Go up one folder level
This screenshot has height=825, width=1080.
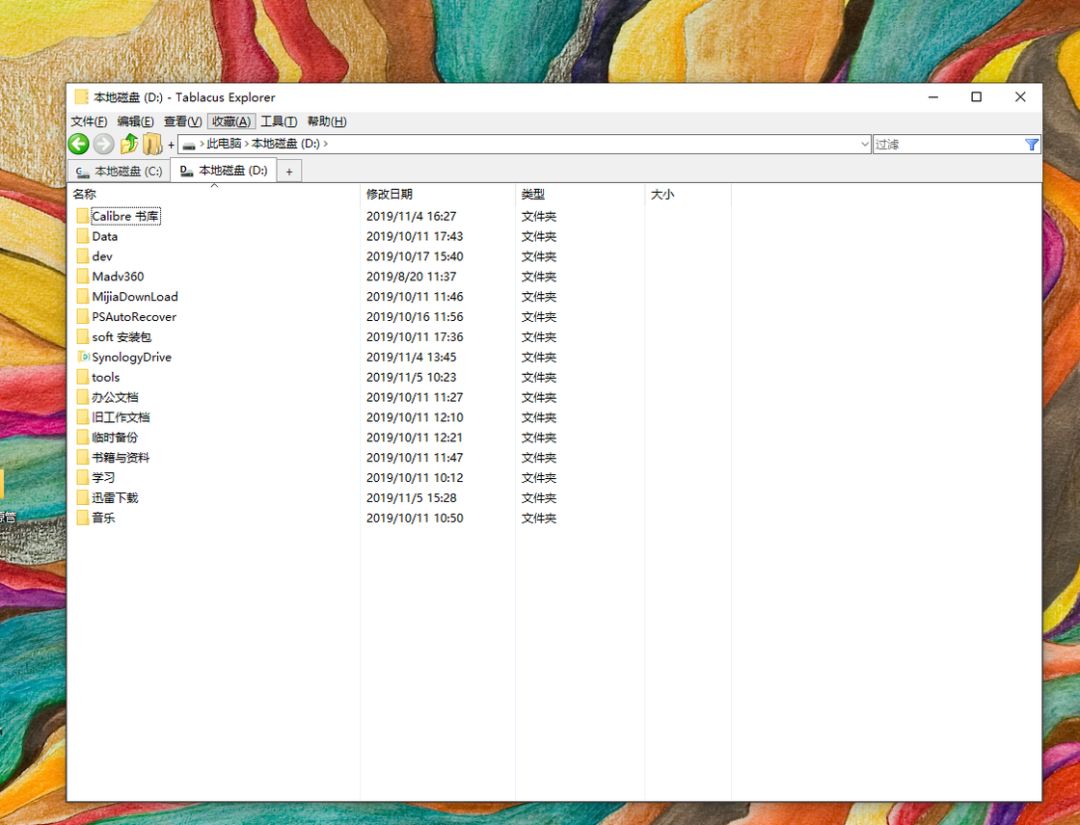point(129,144)
